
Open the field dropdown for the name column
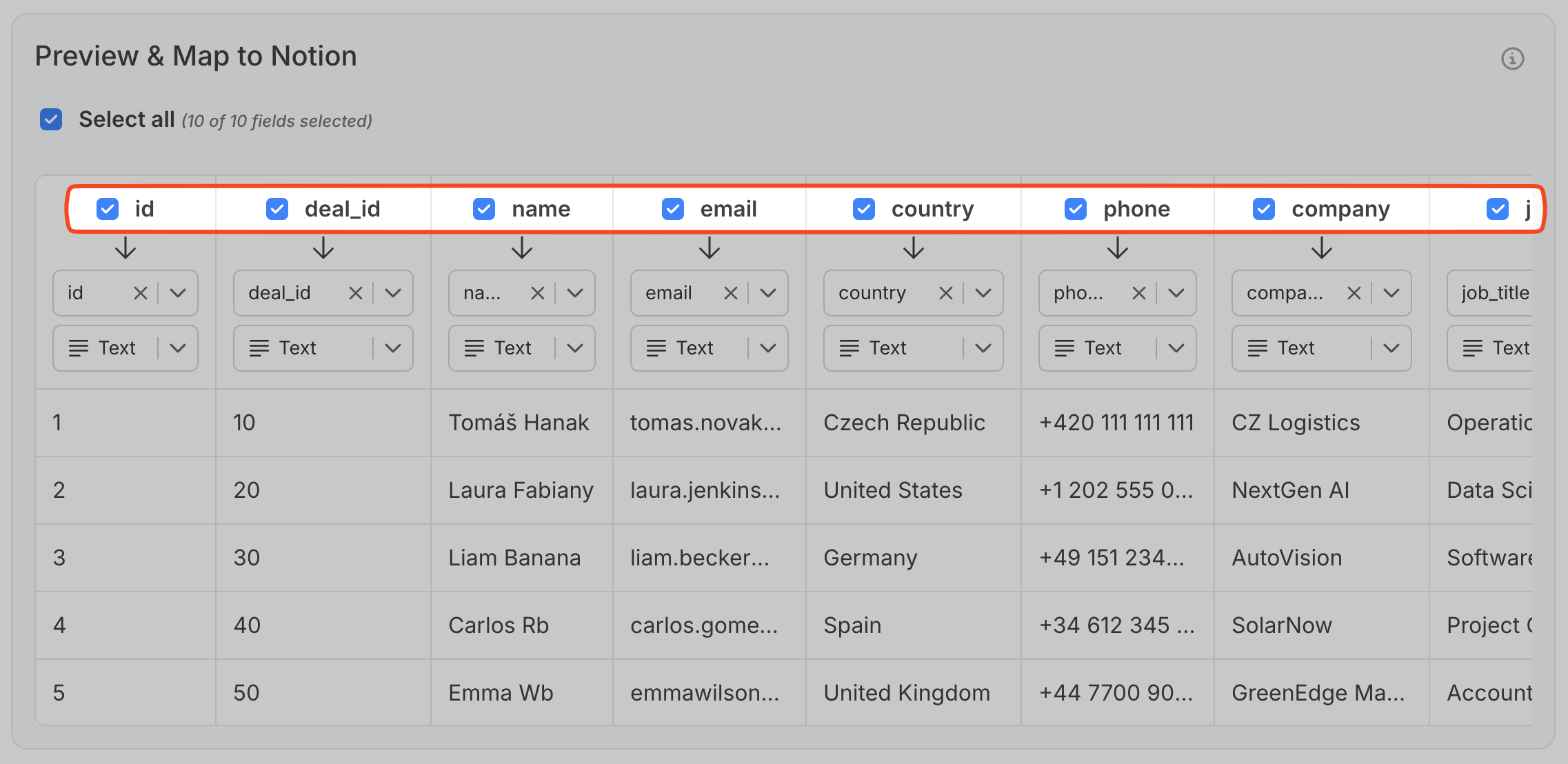coord(574,292)
